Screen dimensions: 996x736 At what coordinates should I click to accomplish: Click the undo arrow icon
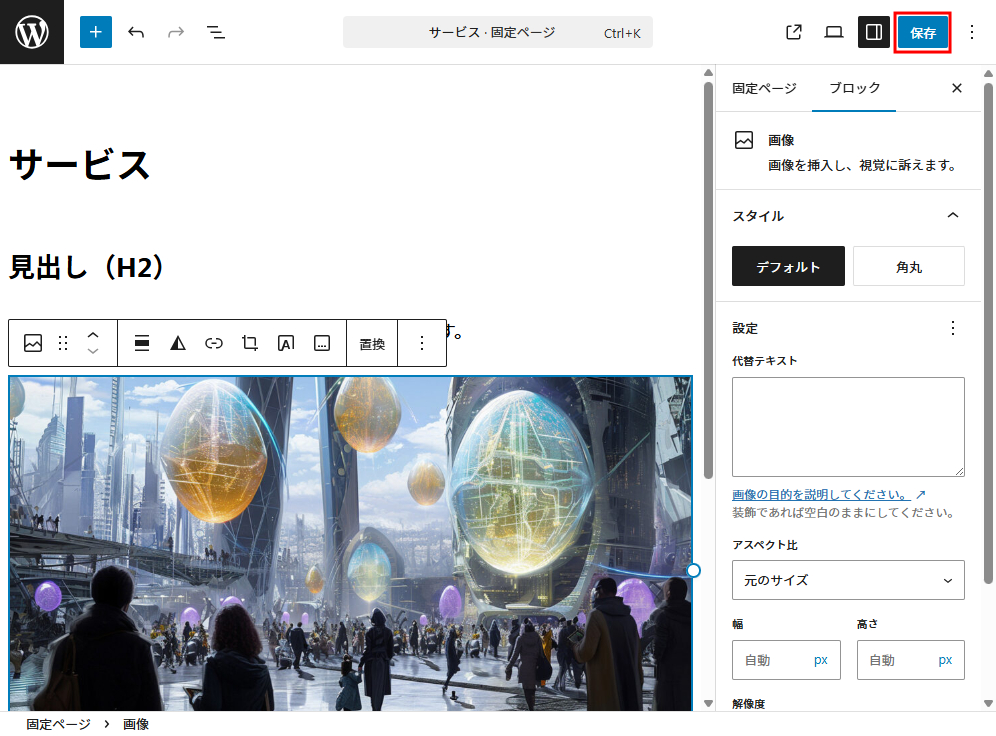point(136,32)
